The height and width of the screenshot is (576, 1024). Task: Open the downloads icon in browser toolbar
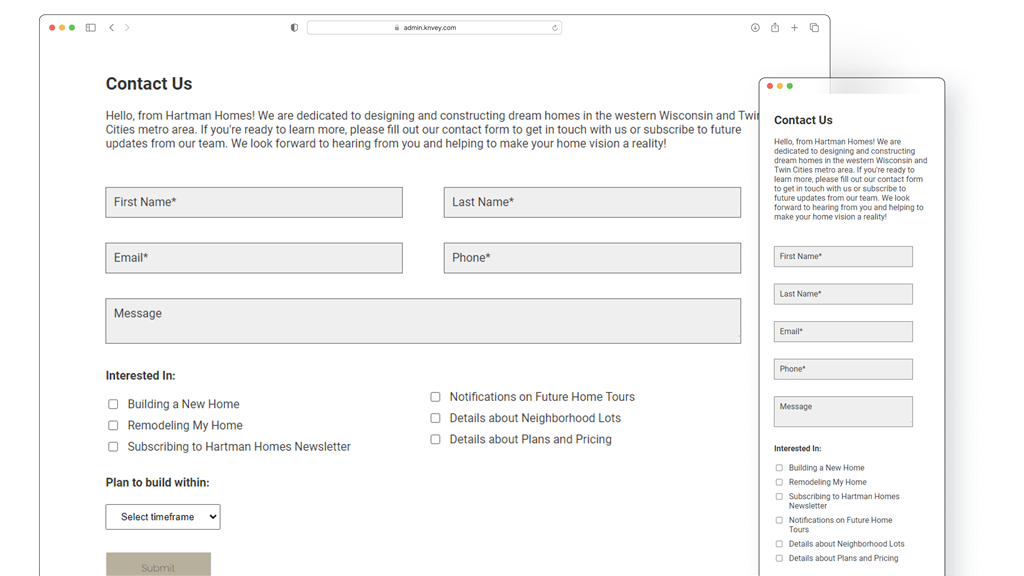point(755,27)
